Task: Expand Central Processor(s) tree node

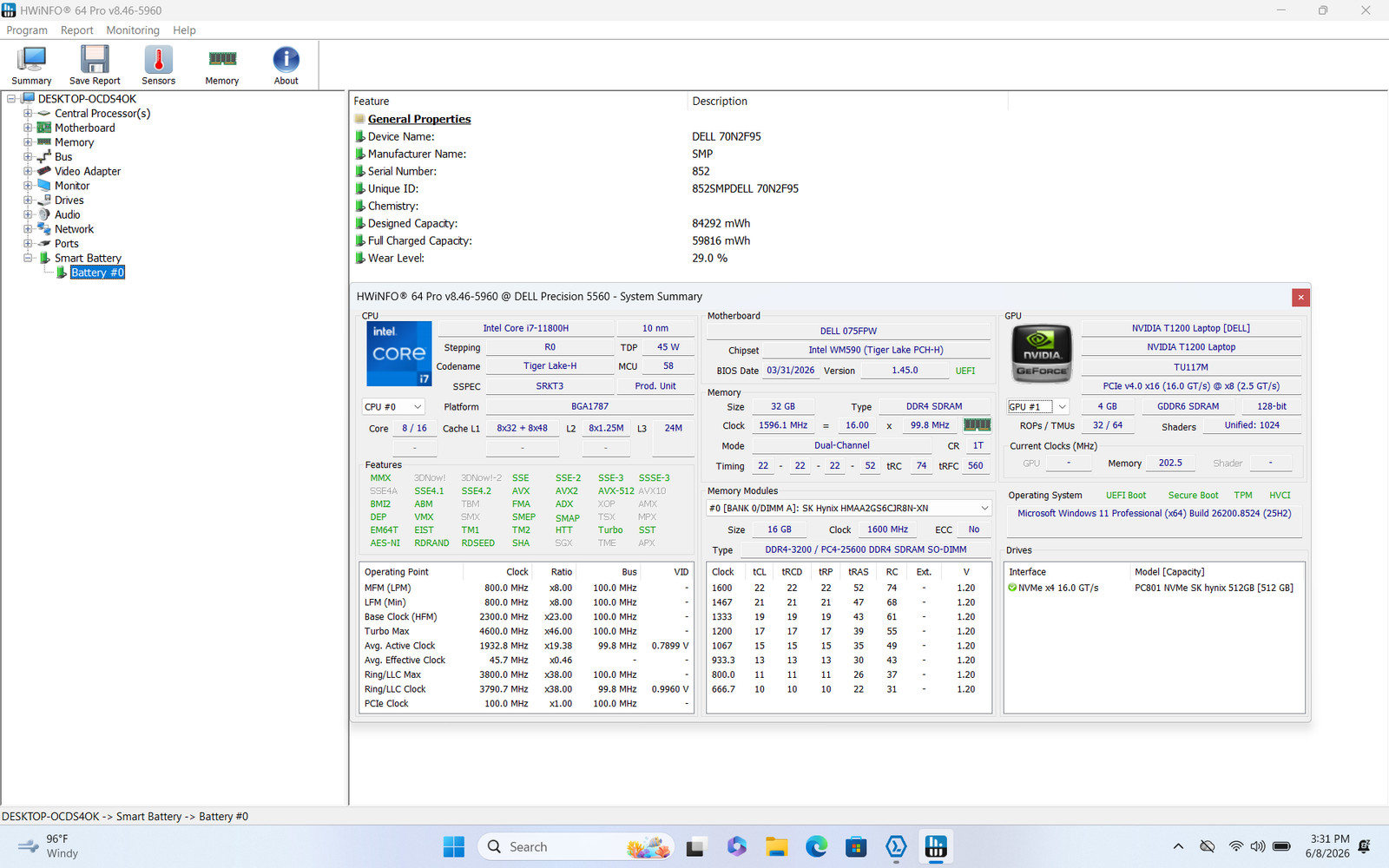Action: pyautogui.click(x=28, y=114)
